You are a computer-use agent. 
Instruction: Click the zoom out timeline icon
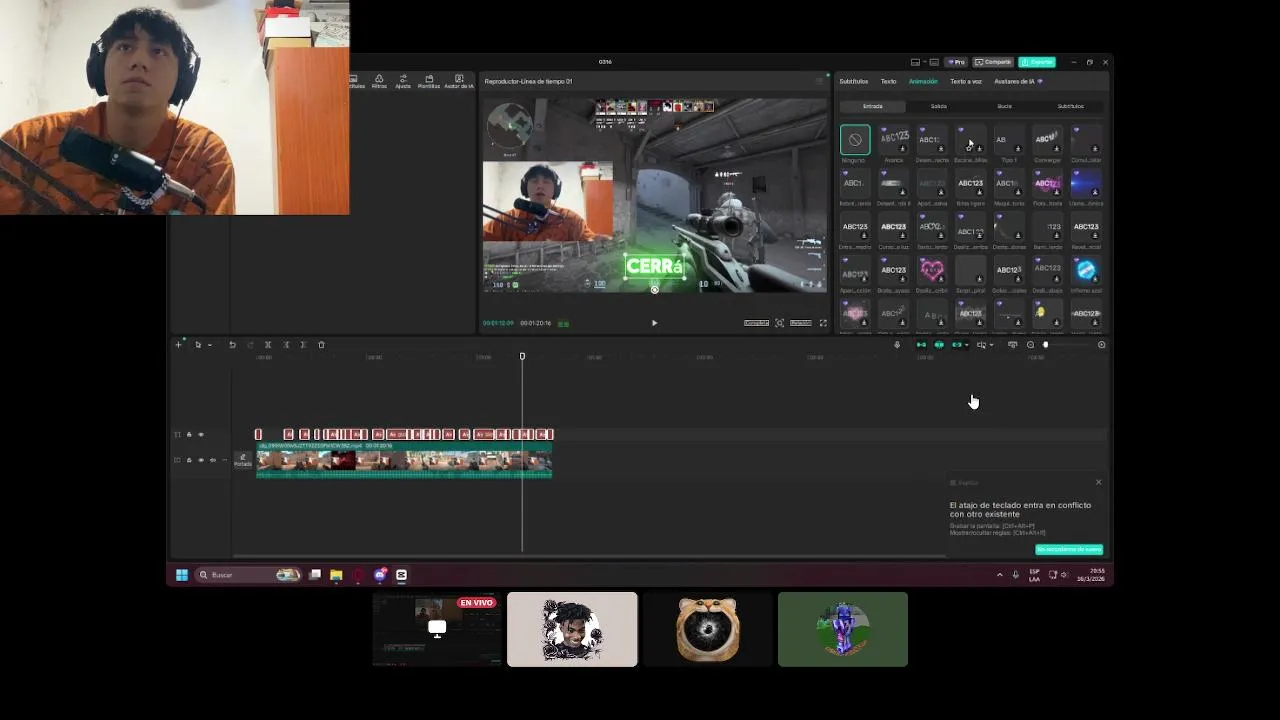pyautogui.click(x=1030, y=345)
